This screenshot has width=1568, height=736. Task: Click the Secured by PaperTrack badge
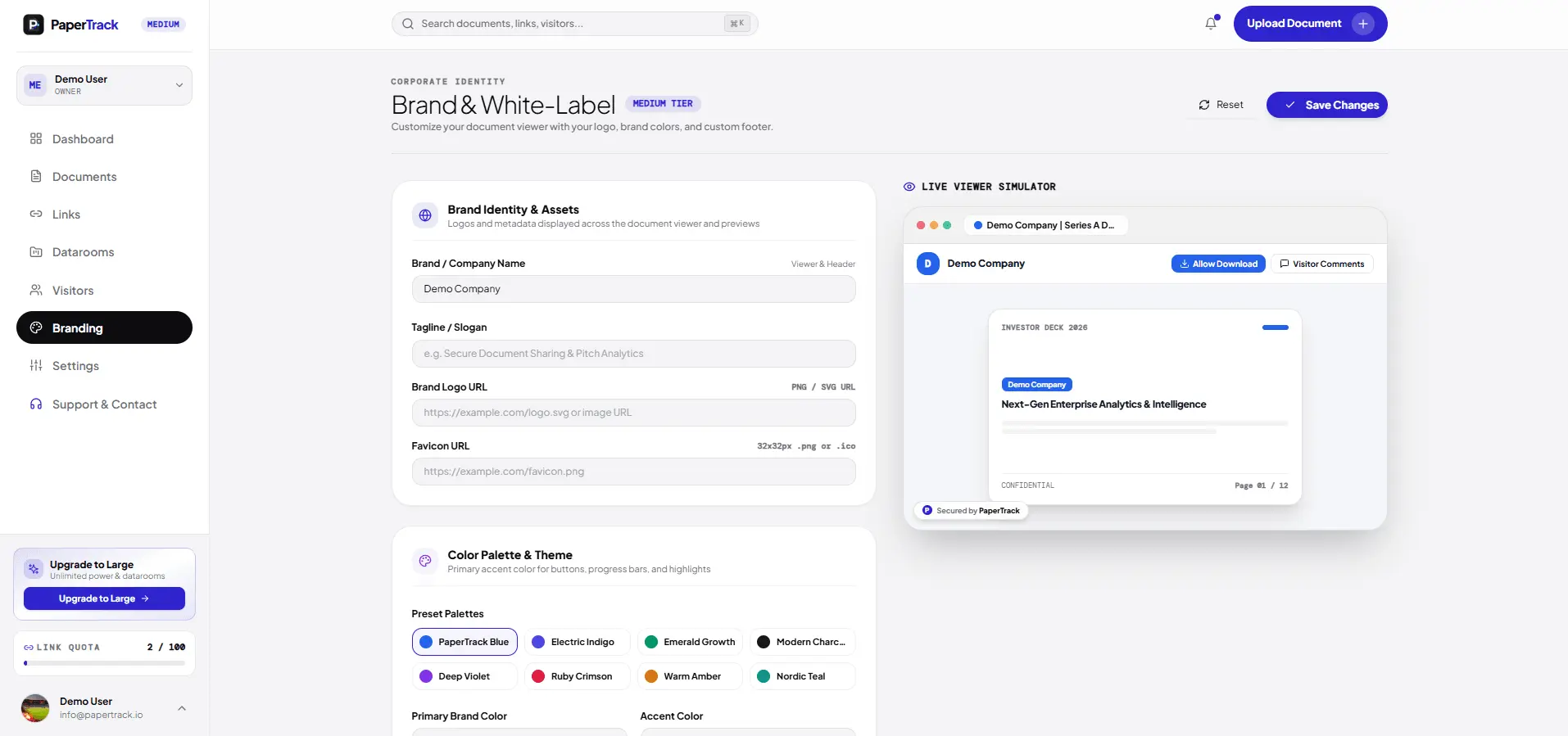(x=971, y=511)
